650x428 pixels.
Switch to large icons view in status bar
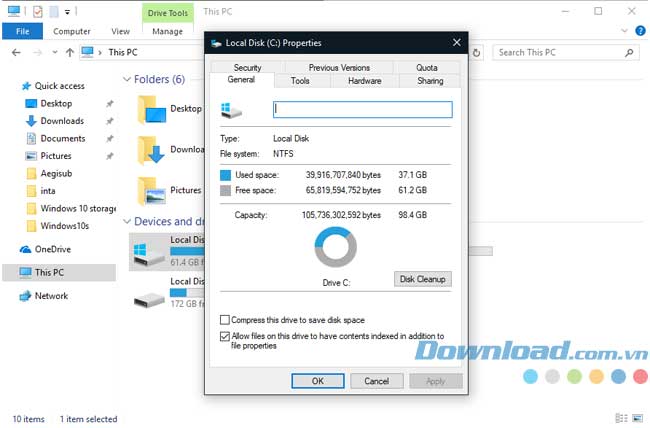pos(637,418)
